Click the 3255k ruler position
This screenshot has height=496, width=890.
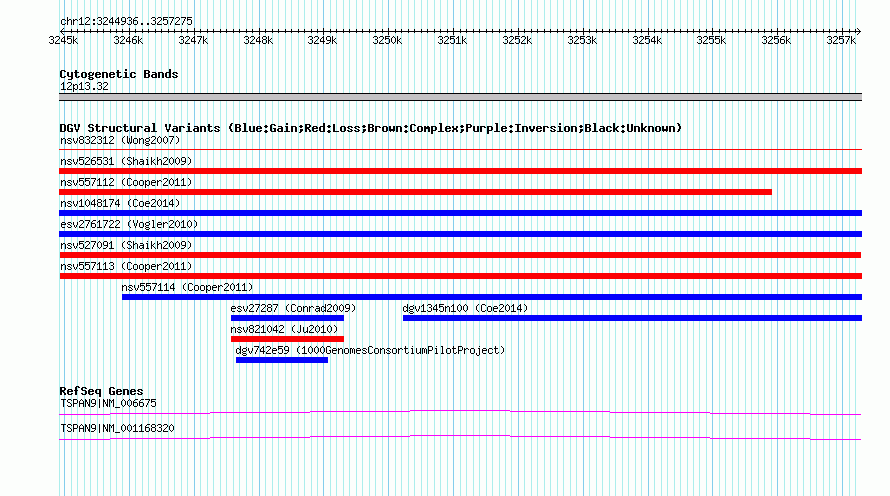pyautogui.click(x=711, y=40)
